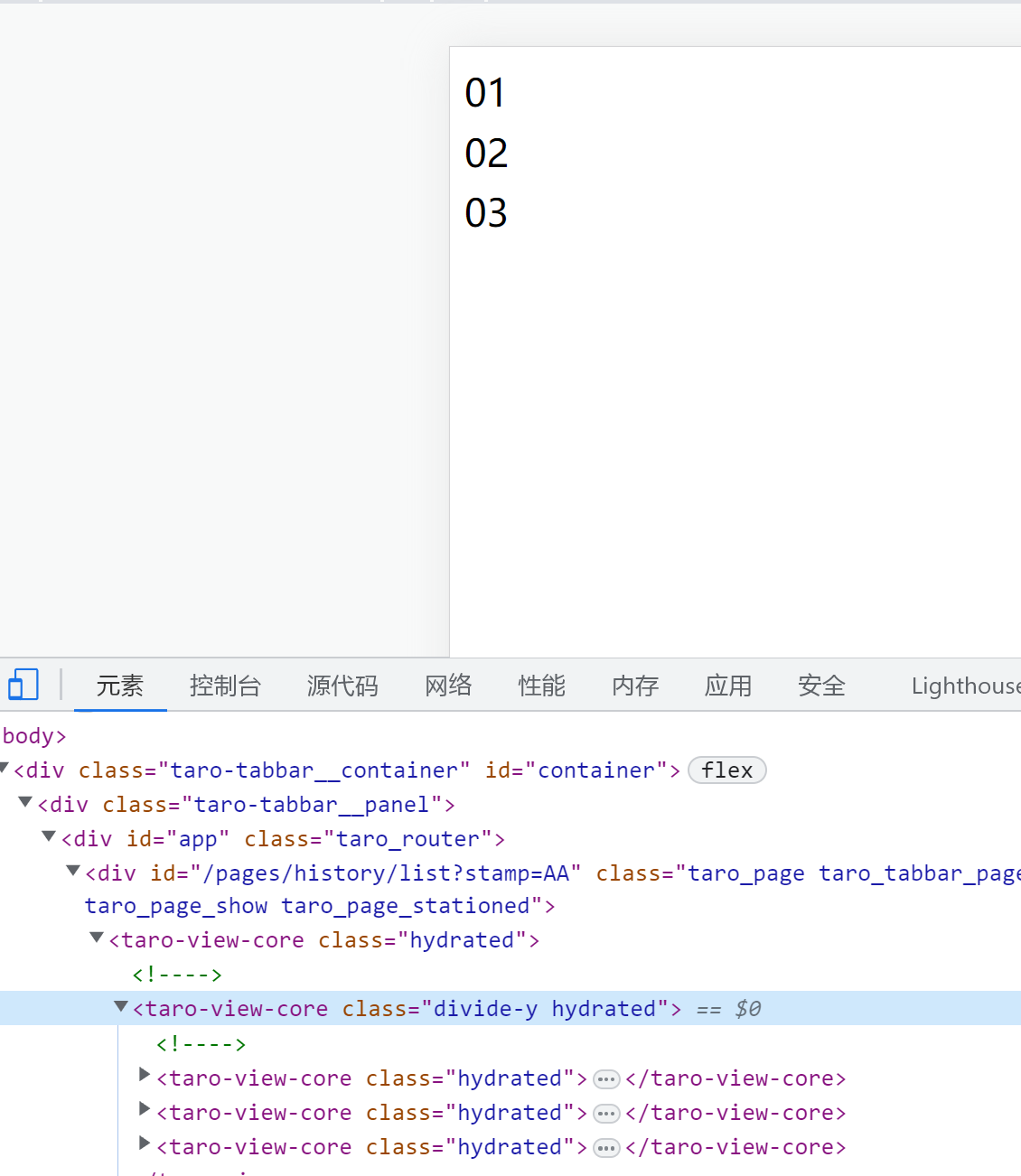Switch to the 网络 tab

click(x=447, y=686)
